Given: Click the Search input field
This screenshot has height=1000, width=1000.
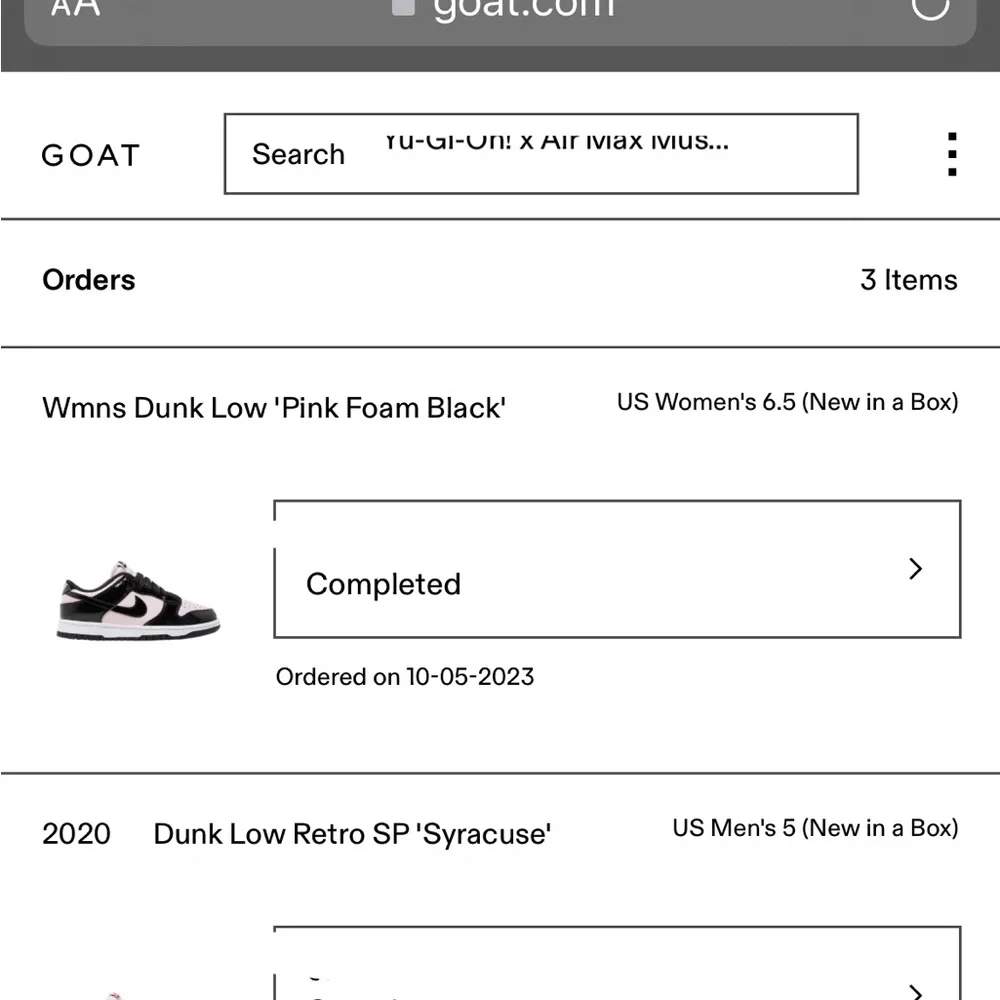Looking at the screenshot, I should (540, 154).
